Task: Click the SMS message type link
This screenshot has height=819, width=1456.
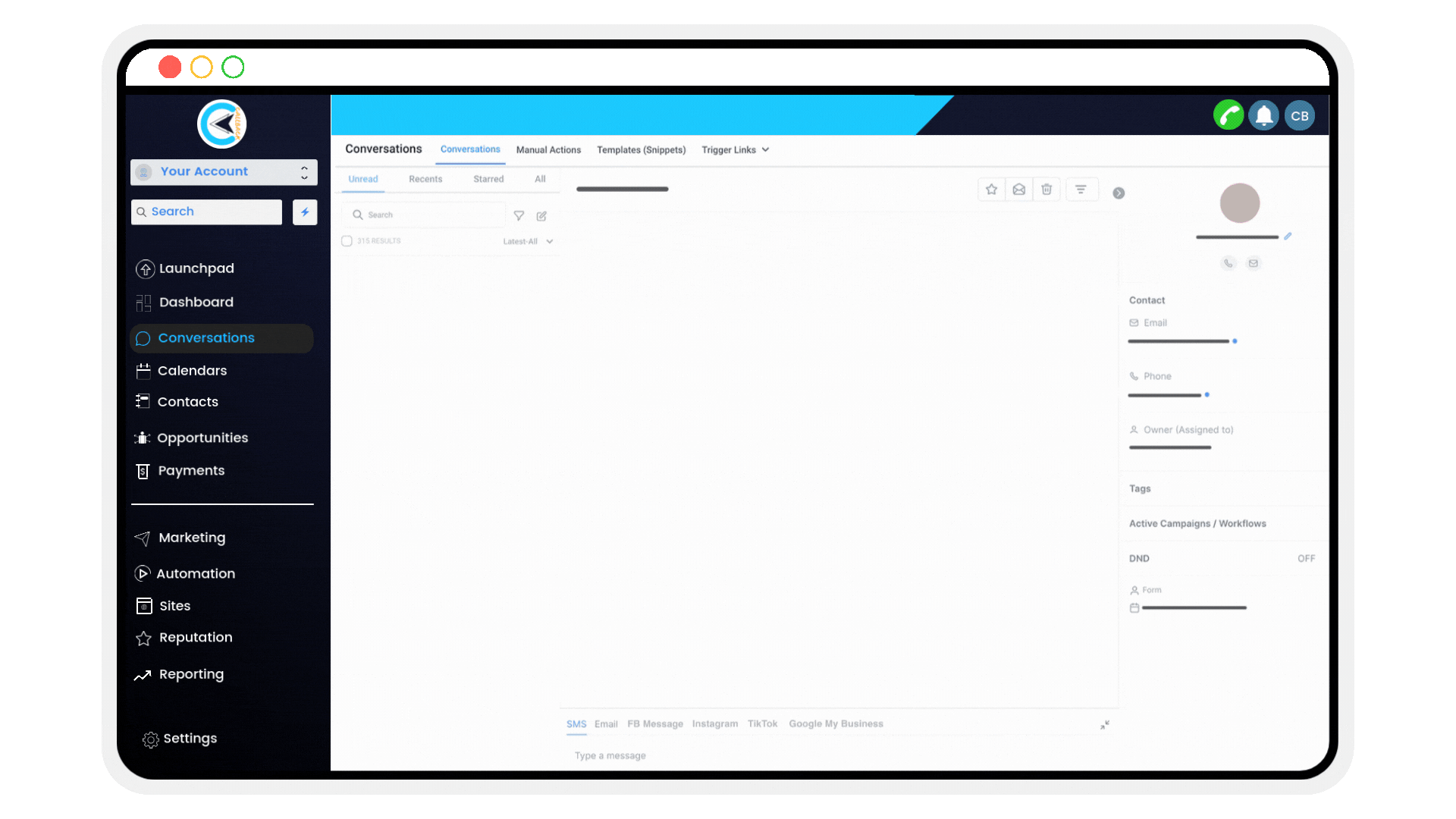Action: pos(576,724)
